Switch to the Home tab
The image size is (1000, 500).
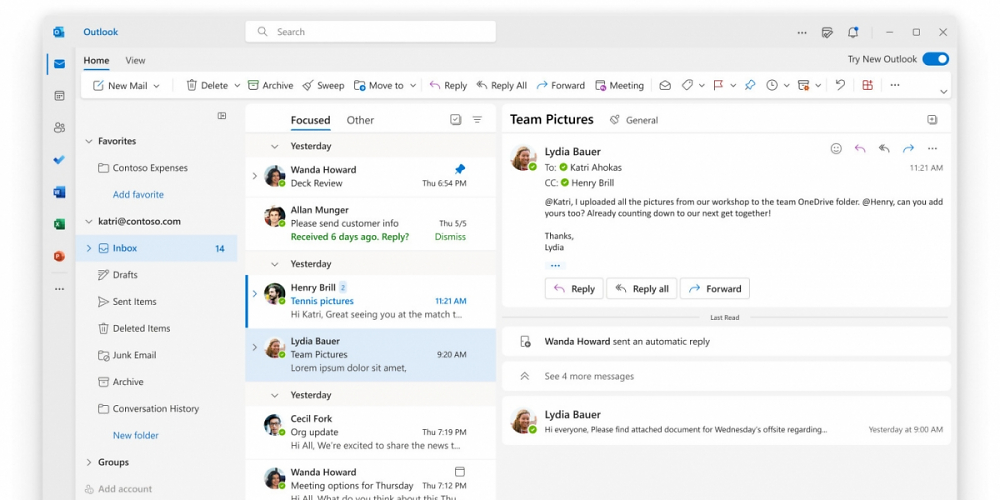[x=96, y=61]
